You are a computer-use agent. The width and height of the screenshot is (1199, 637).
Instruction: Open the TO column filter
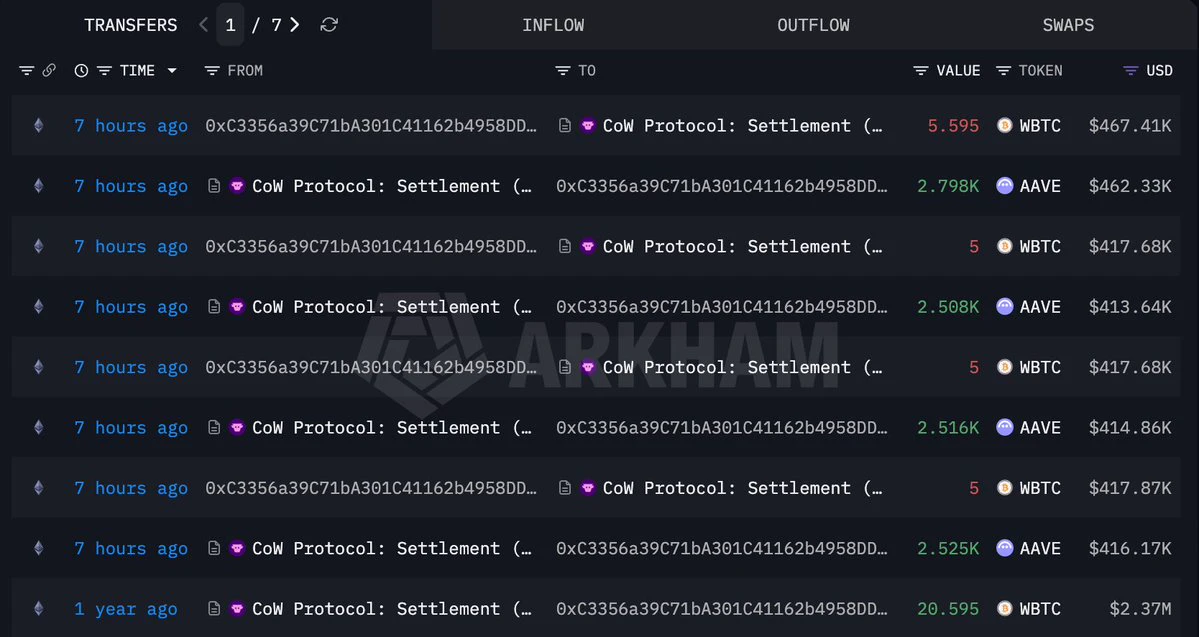(563, 70)
